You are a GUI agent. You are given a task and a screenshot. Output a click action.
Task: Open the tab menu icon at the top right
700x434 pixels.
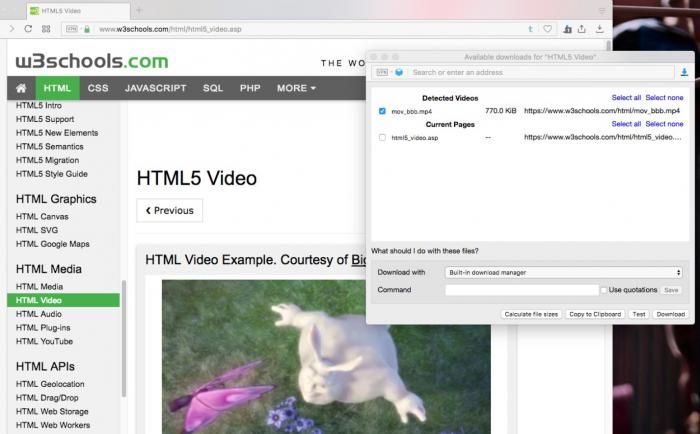click(601, 11)
